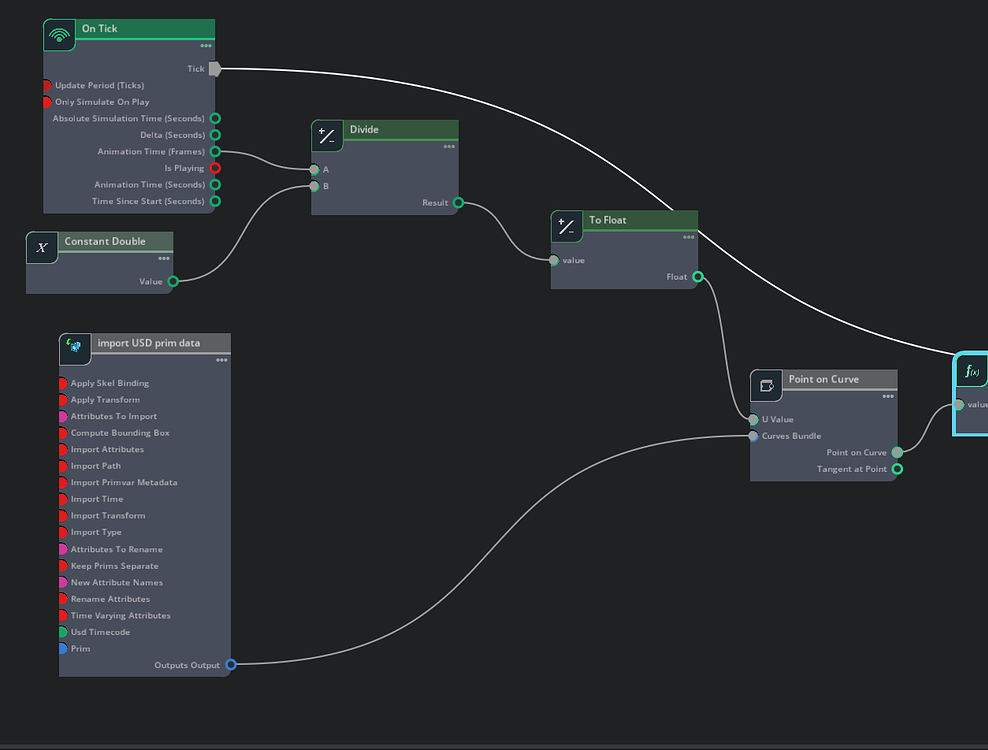
Task: Expand the On Tick node options ellipsis
Action: tap(205, 46)
